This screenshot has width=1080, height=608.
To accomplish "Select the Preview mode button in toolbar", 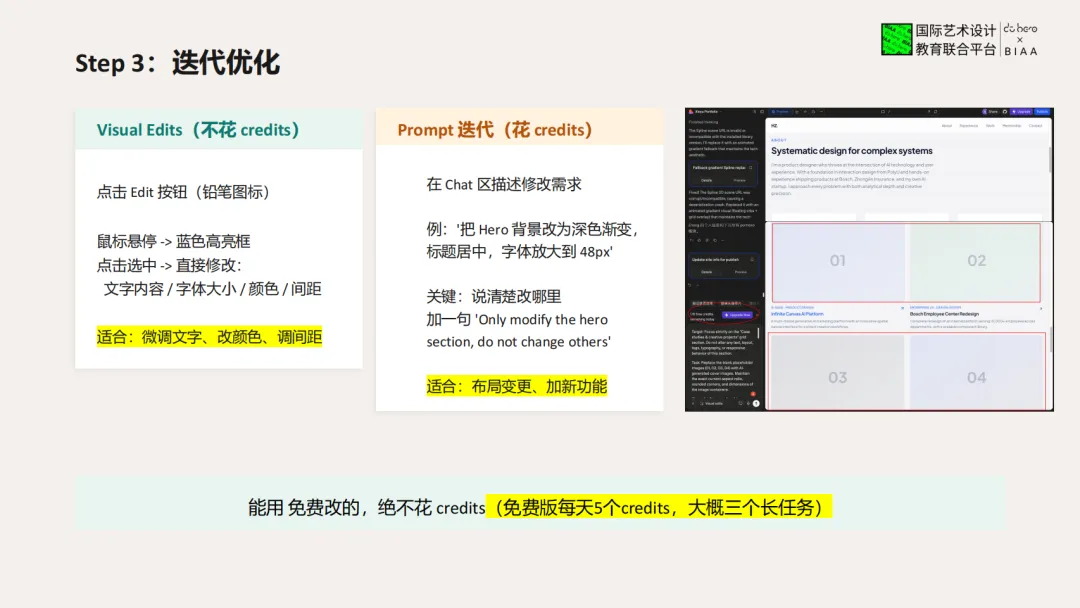I will (780, 112).
